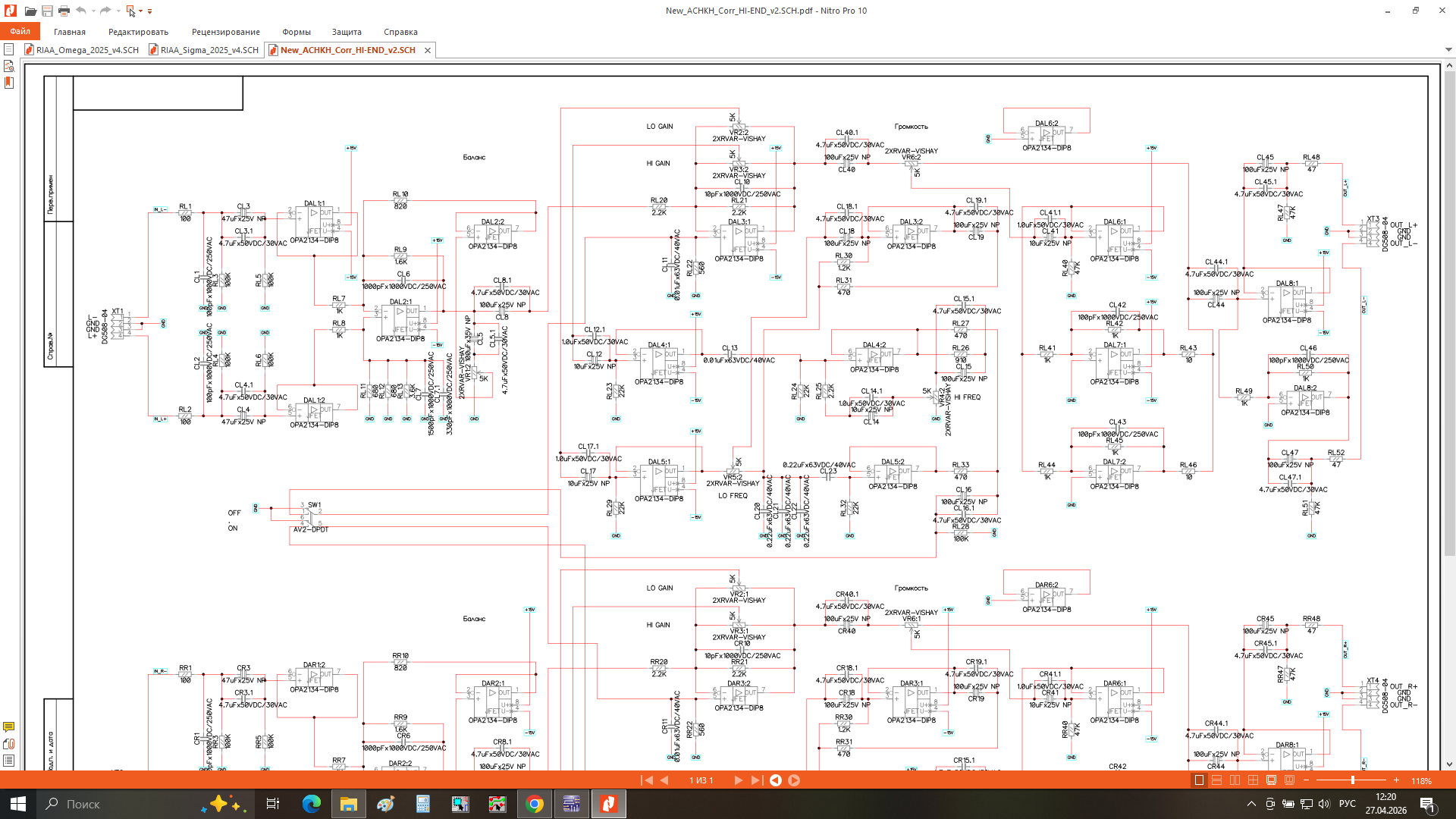Enable single page view mode
The image size is (1456, 819).
coord(1199,780)
